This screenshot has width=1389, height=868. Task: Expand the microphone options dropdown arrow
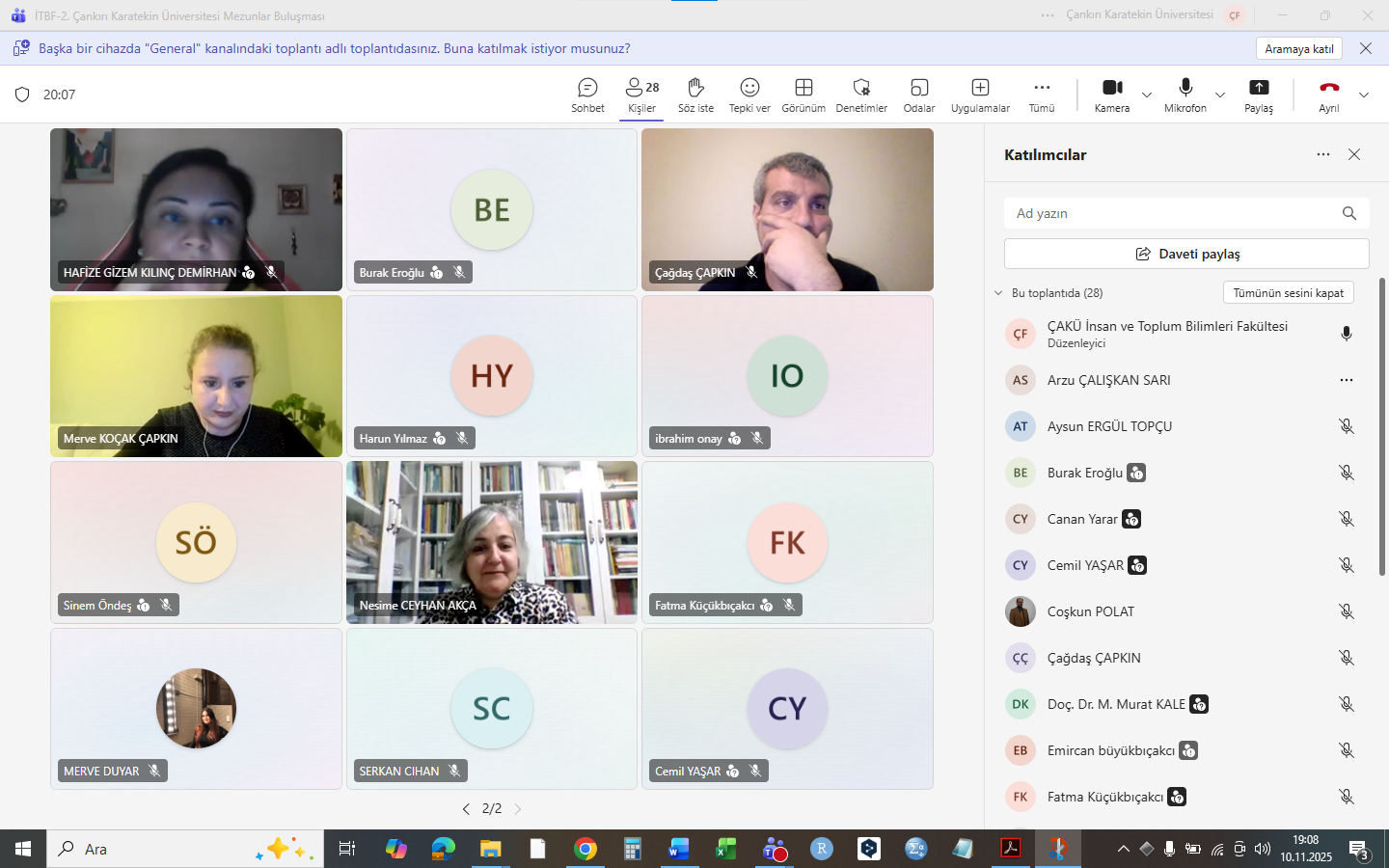[1220, 95]
